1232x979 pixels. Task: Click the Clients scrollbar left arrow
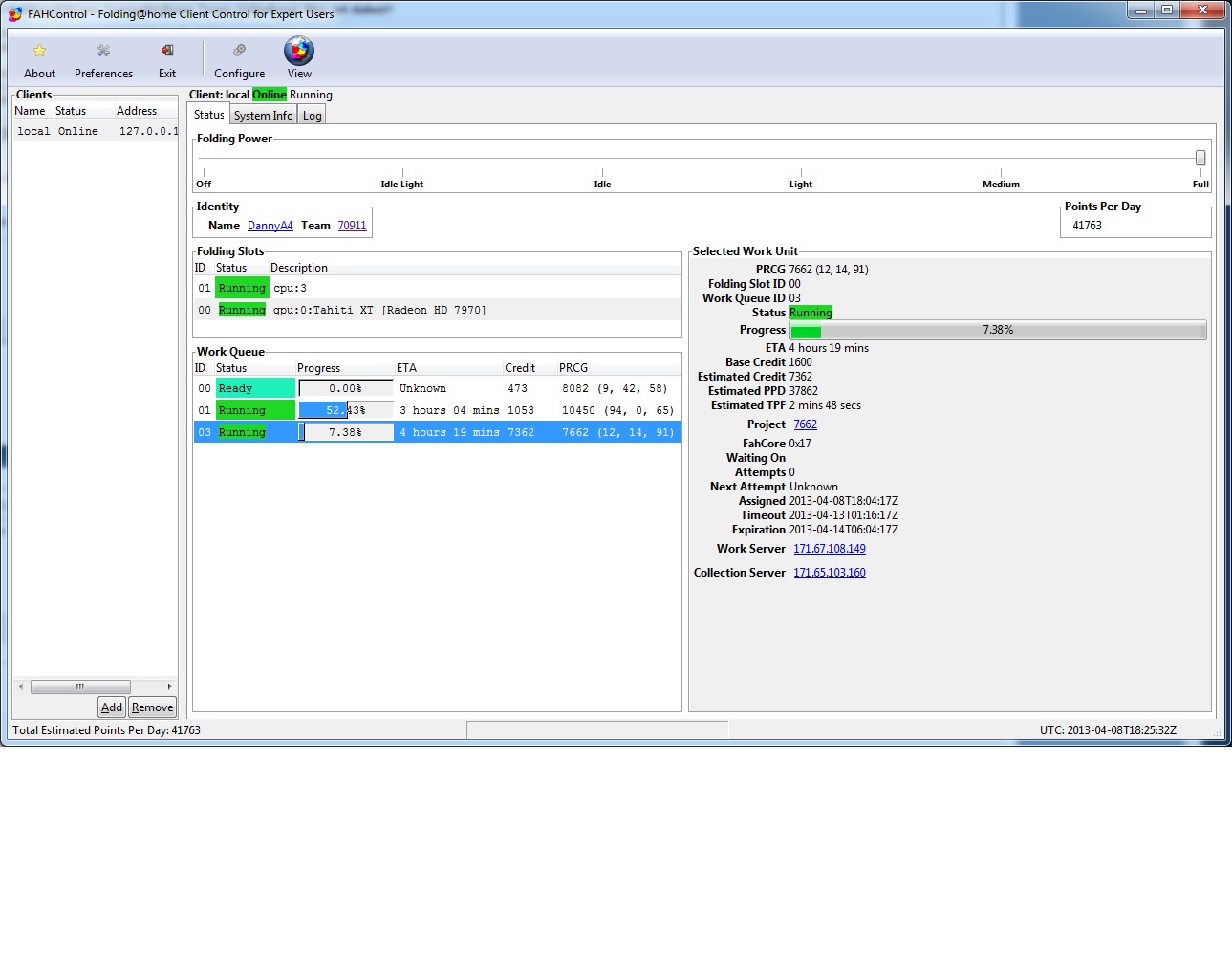(x=20, y=686)
